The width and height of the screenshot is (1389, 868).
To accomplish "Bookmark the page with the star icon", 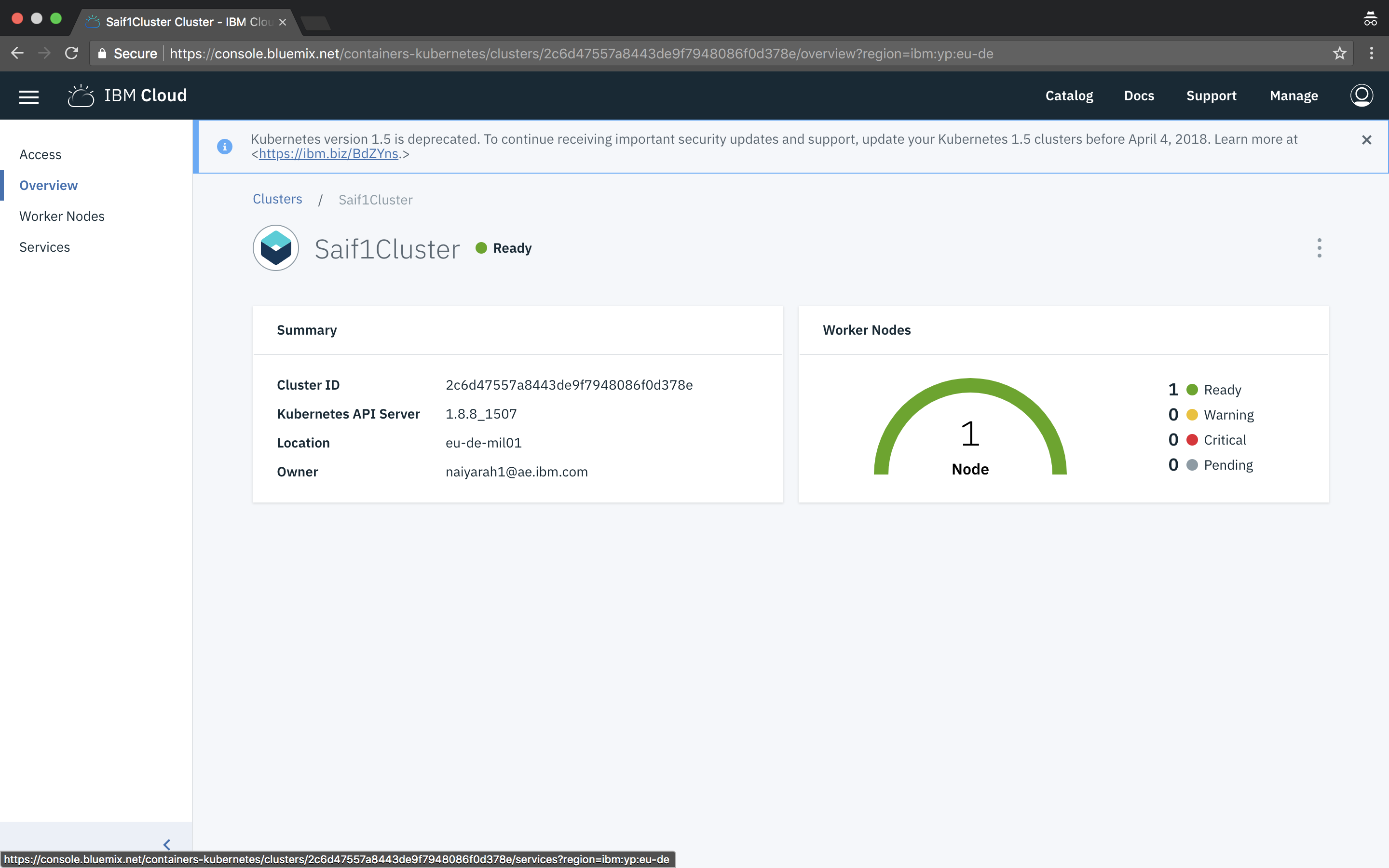I will pyautogui.click(x=1339, y=54).
